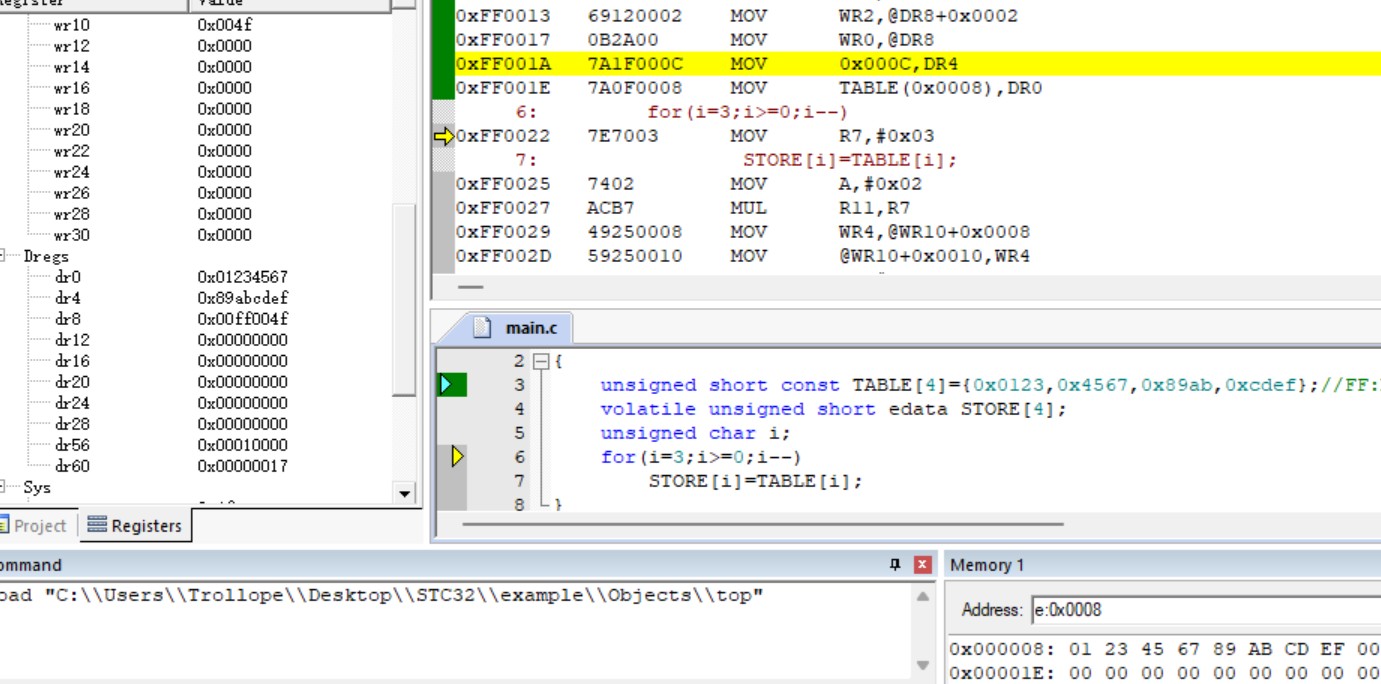Switch to the Project panel tab
The height and width of the screenshot is (684, 1381).
[33, 526]
